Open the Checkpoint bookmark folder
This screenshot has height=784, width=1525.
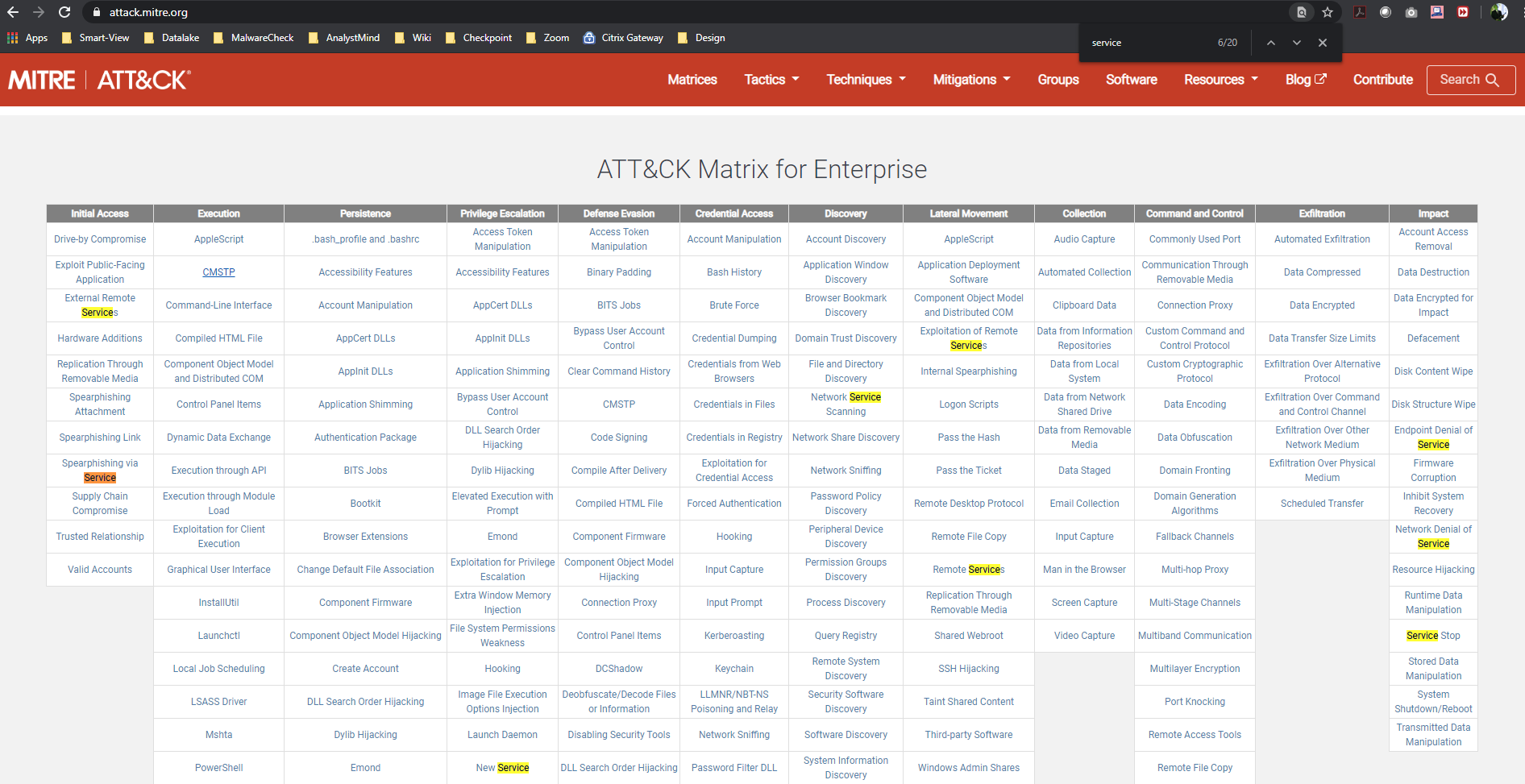pyautogui.click(x=479, y=38)
